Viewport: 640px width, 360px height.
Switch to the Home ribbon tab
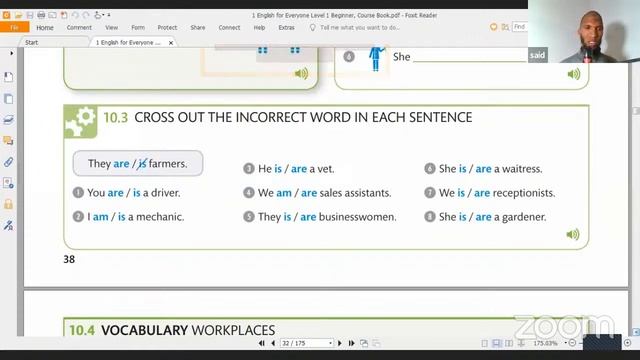(45, 28)
